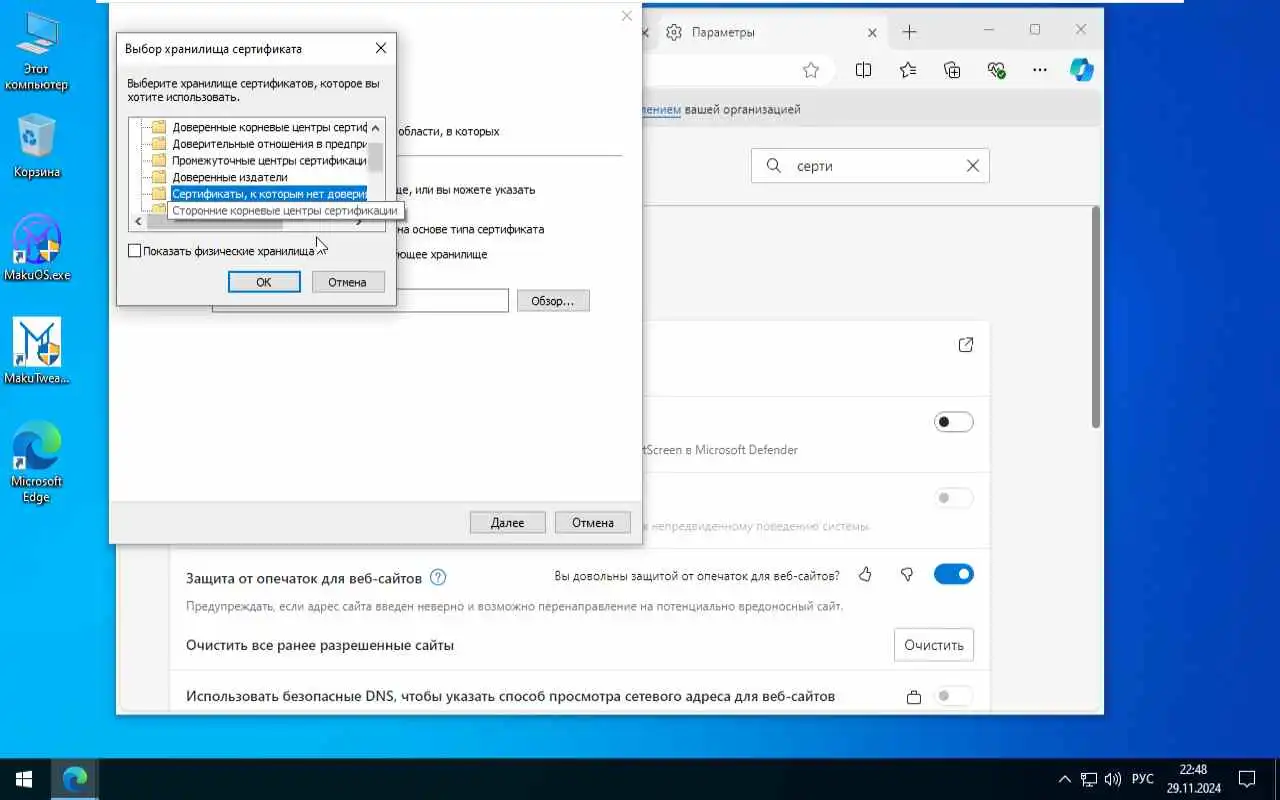Open Microsoft Edge desktop shortcut
The height and width of the screenshot is (800, 1280).
pos(37,461)
